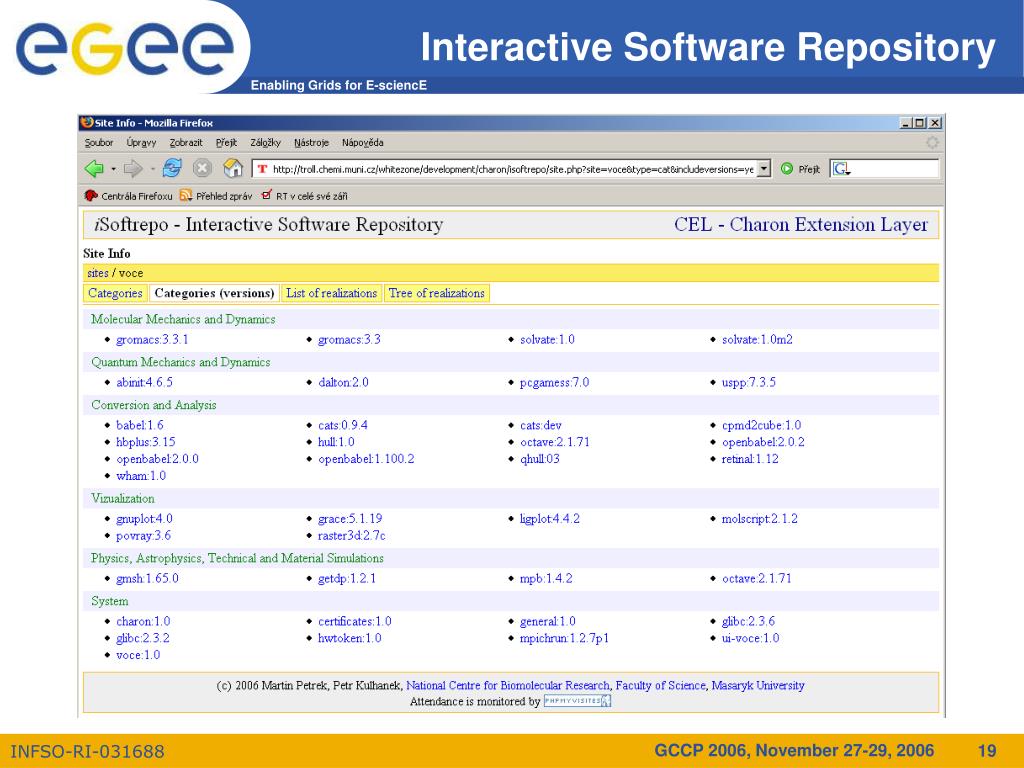The width and height of the screenshot is (1024, 768).
Task: Open the retinal:1.12 link
Action: click(x=750, y=459)
